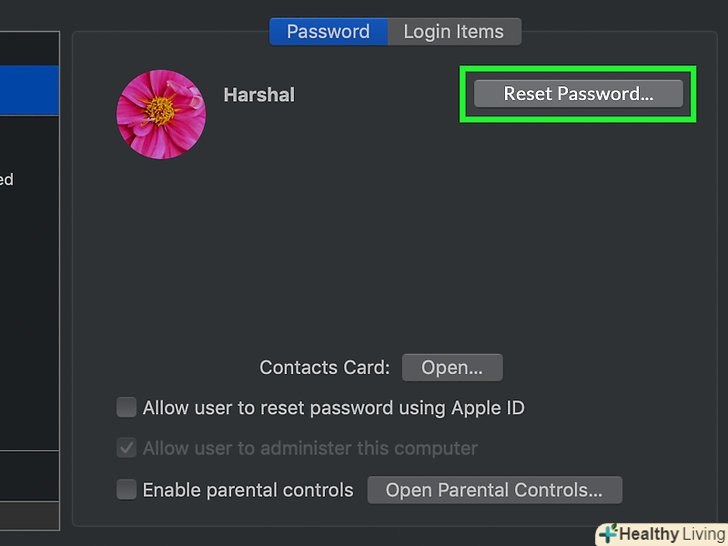Click the Contacts Card label

[x=324, y=368]
